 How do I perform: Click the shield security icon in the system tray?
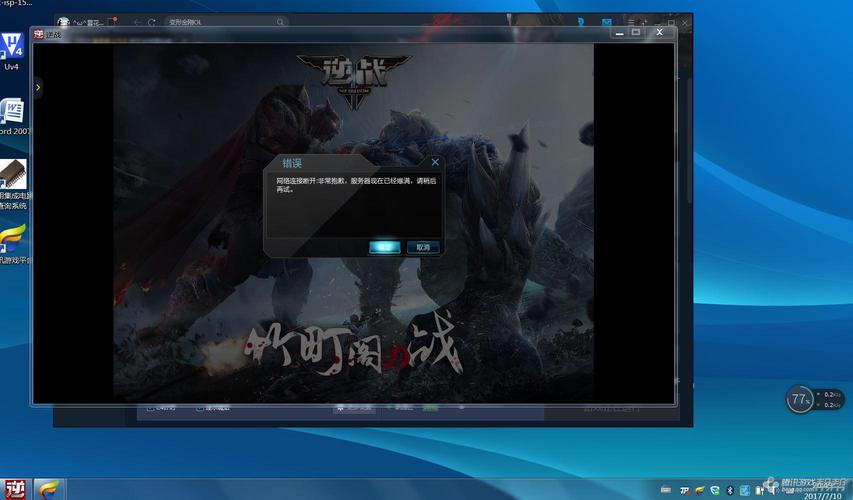pyautogui.click(x=715, y=491)
